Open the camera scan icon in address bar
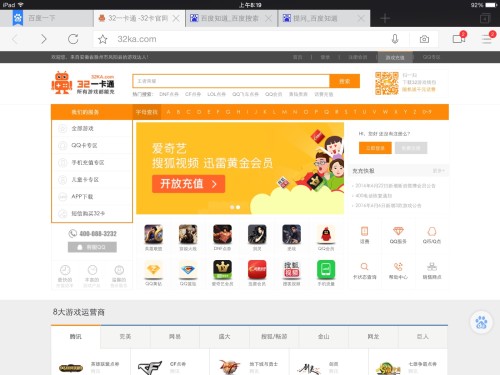This screenshot has width=500, height=375. 424,39
